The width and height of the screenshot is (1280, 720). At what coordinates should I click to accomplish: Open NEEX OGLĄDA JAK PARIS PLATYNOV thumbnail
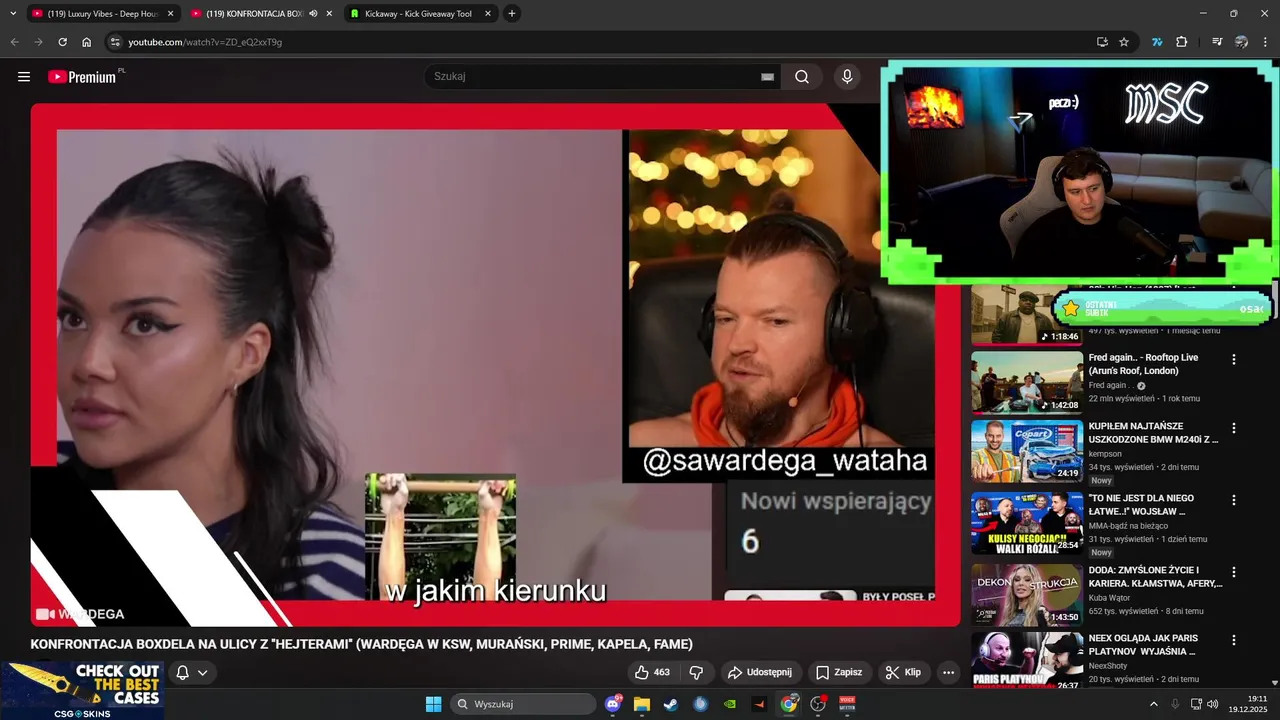click(x=1027, y=660)
